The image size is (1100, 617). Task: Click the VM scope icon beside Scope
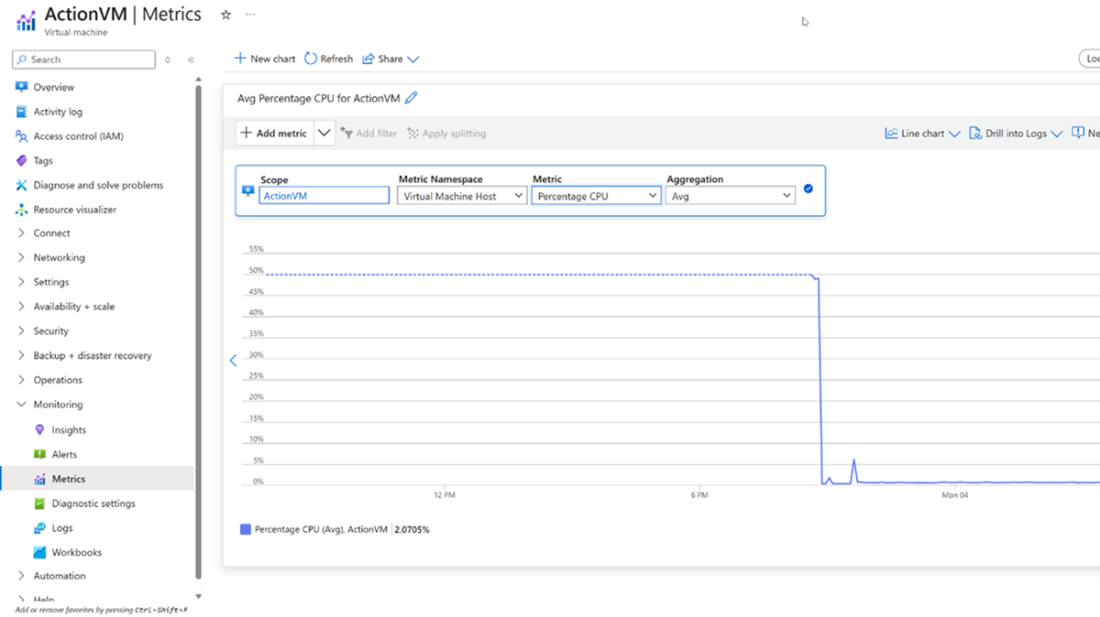coord(248,191)
